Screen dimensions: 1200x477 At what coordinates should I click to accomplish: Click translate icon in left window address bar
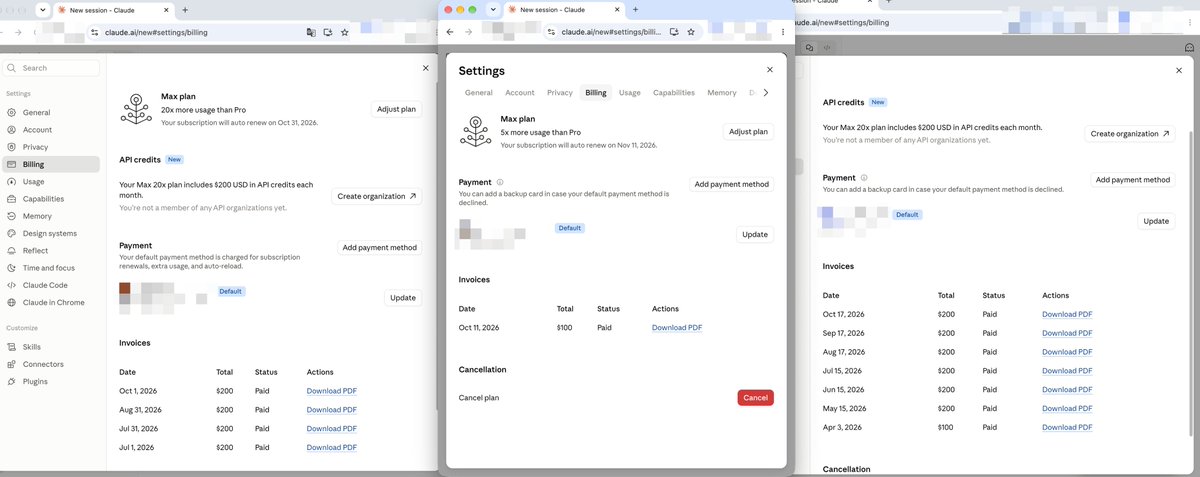pyautogui.click(x=312, y=32)
